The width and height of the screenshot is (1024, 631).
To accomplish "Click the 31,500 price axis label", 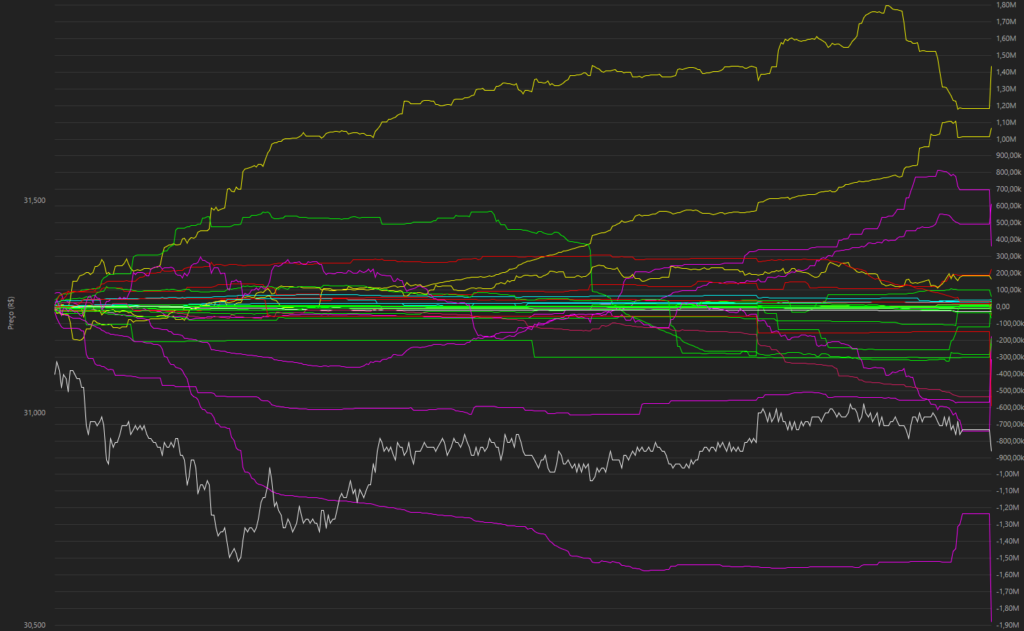I will pos(33,201).
